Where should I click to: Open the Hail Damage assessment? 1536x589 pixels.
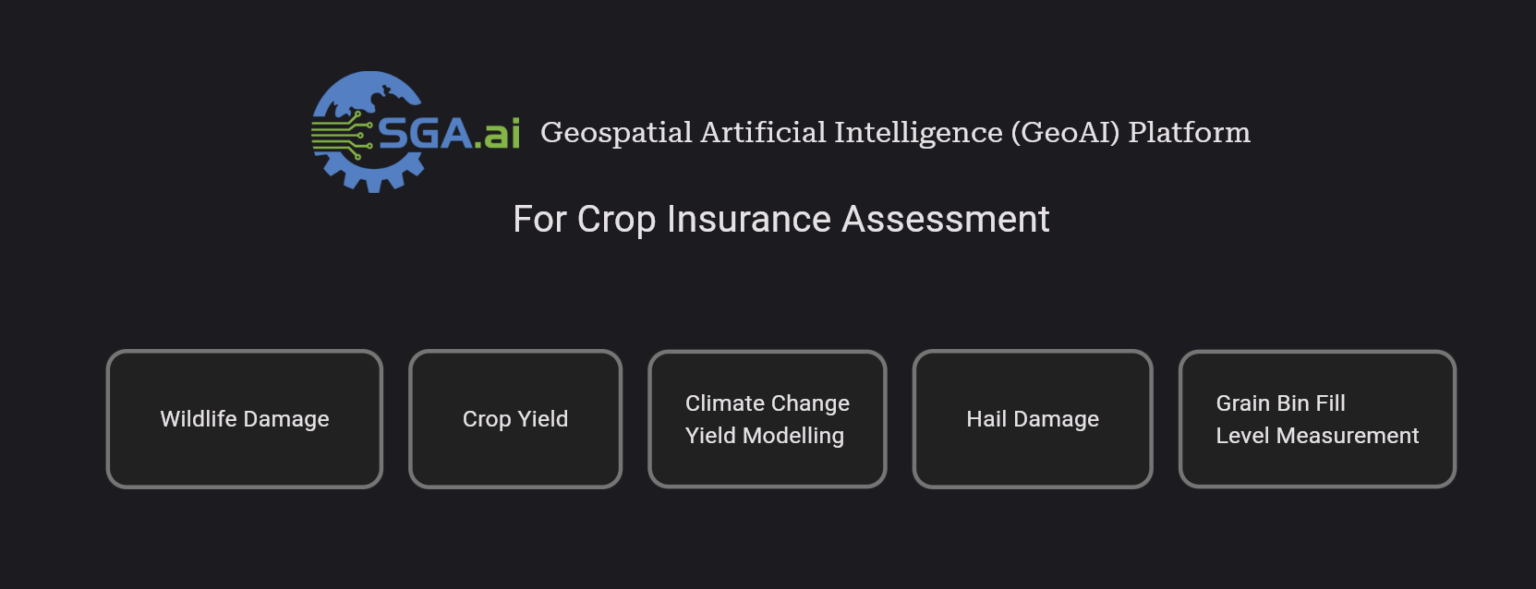pyautogui.click(x=1032, y=419)
